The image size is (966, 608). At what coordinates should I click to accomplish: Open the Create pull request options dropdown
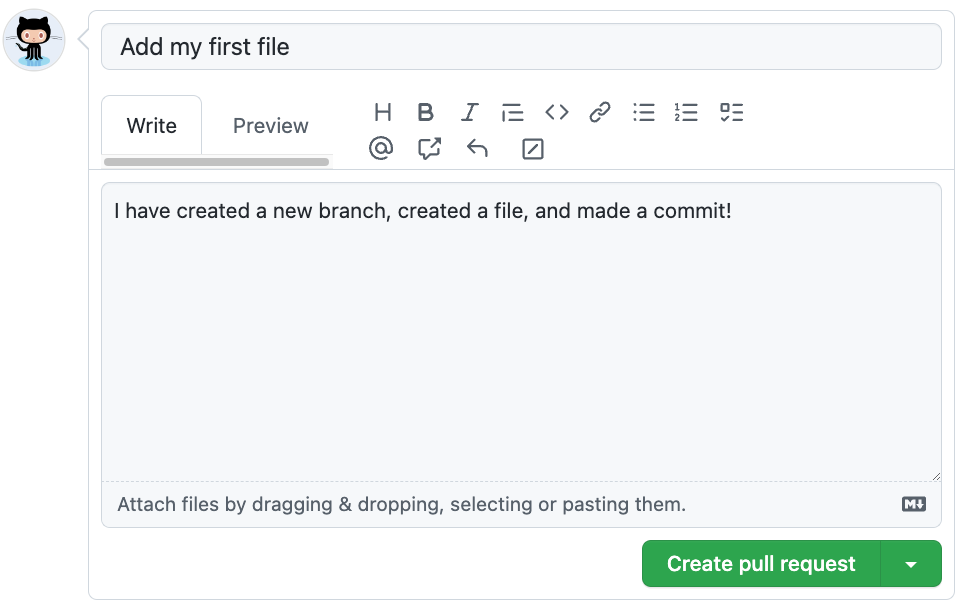(x=911, y=563)
